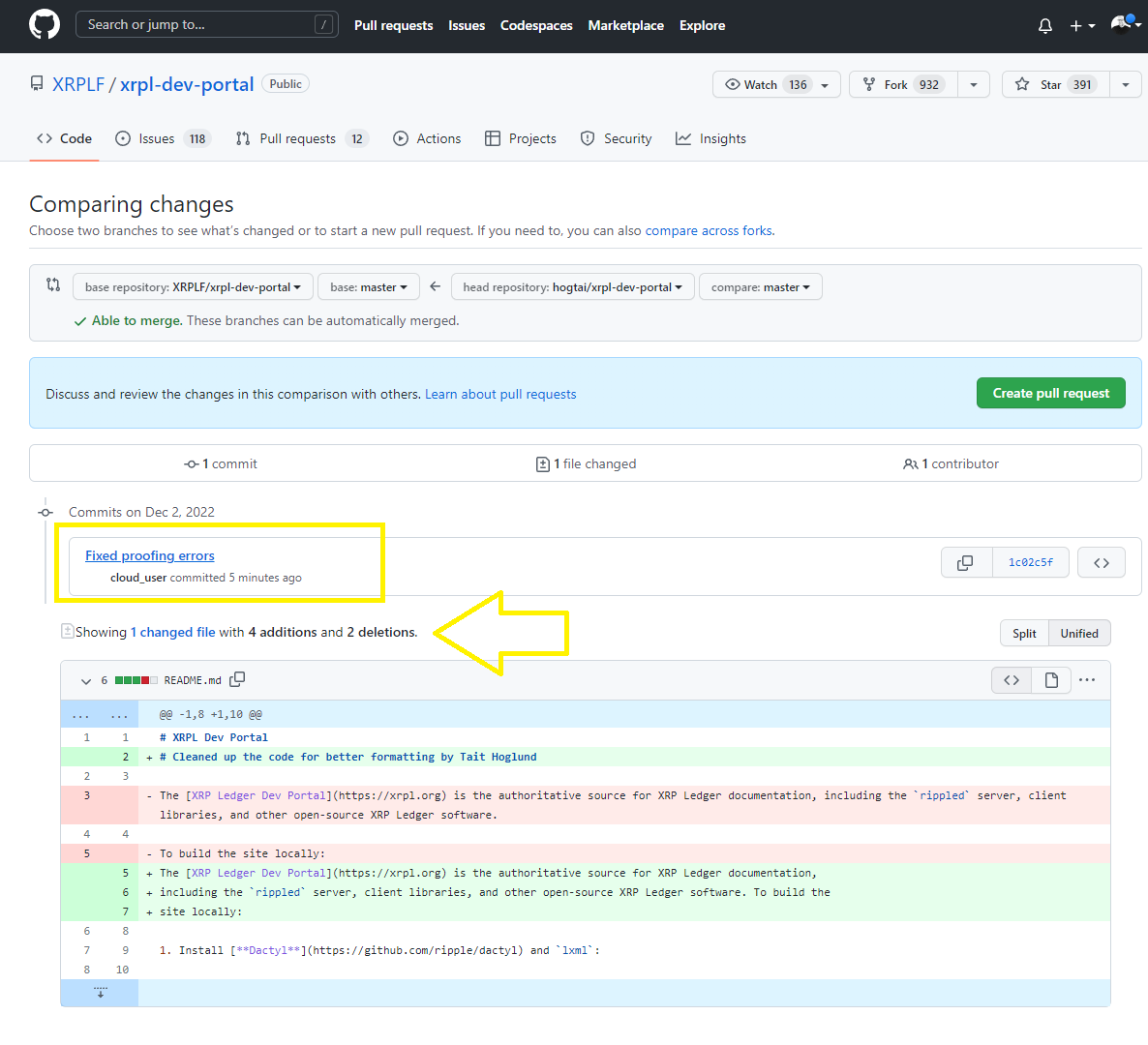Open README.md file name link
This screenshot has width=1148, height=1045.
pos(193,680)
